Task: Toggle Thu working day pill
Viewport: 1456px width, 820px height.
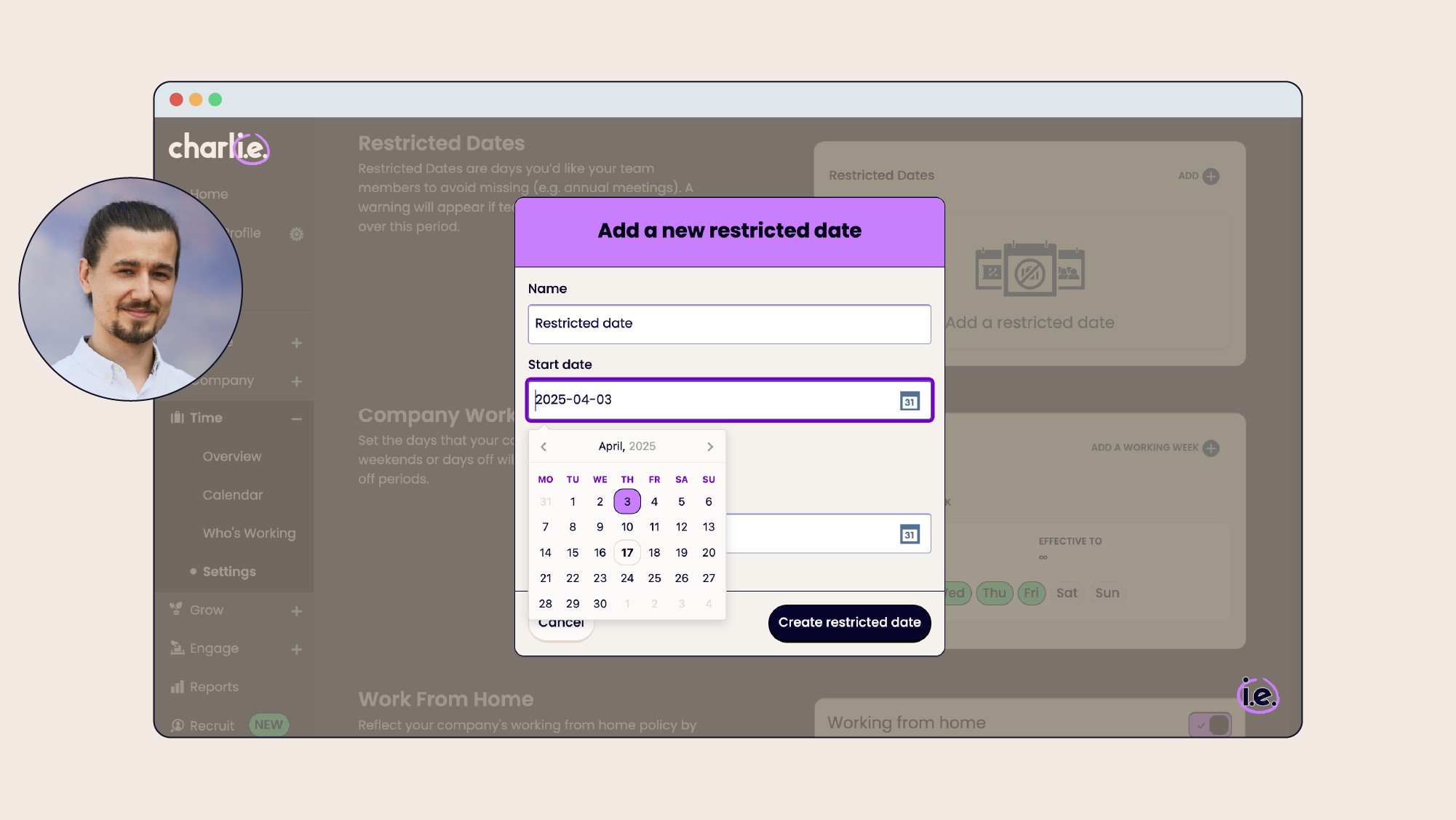Action: [x=994, y=593]
